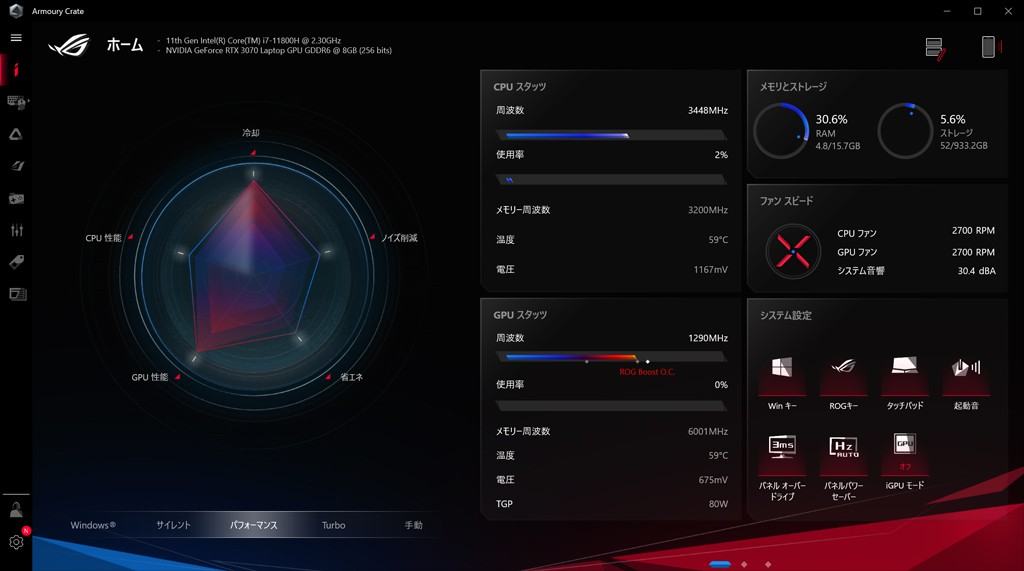The height and width of the screenshot is (571, 1024).
Task: Toggle the touchpad setting
Action: (x=904, y=384)
